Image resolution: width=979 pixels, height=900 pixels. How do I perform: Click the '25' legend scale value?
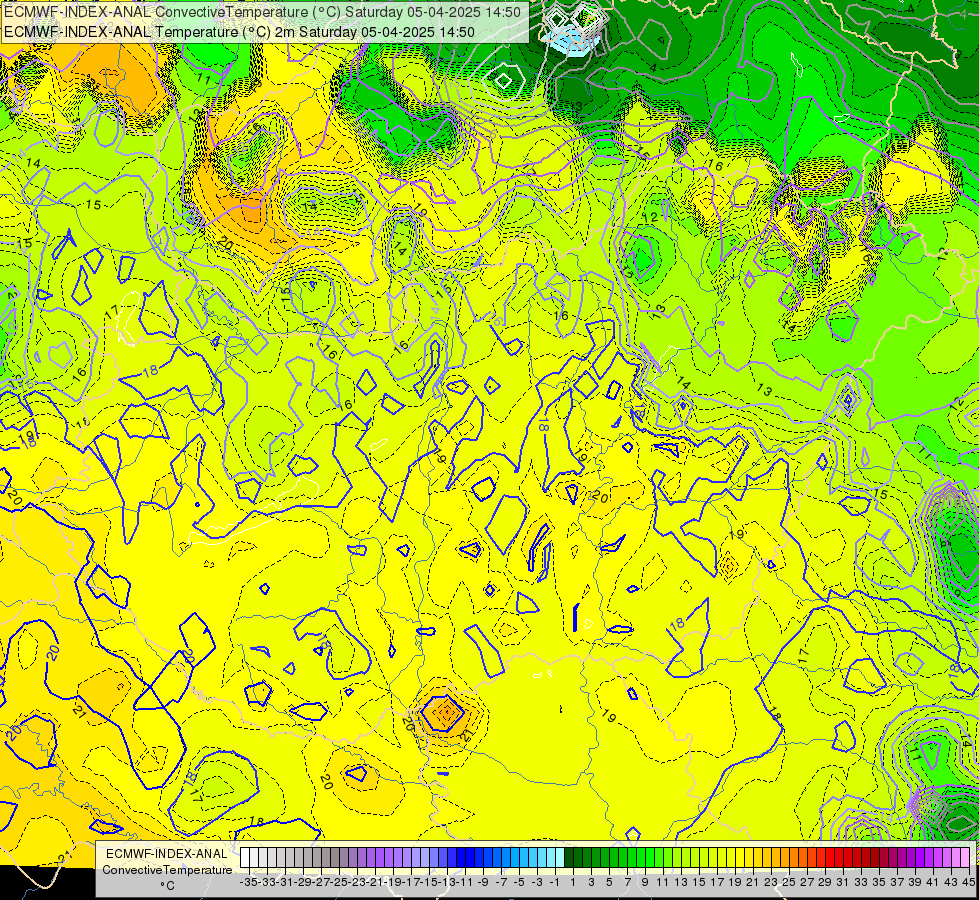coord(789,882)
